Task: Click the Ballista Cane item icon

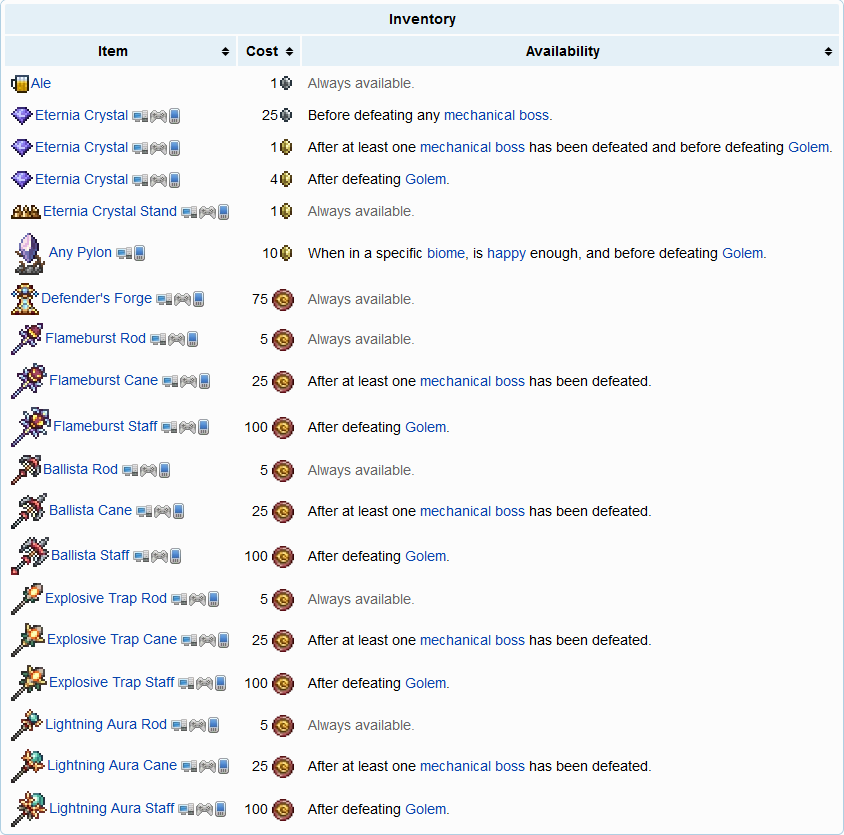Action: [29, 510]
